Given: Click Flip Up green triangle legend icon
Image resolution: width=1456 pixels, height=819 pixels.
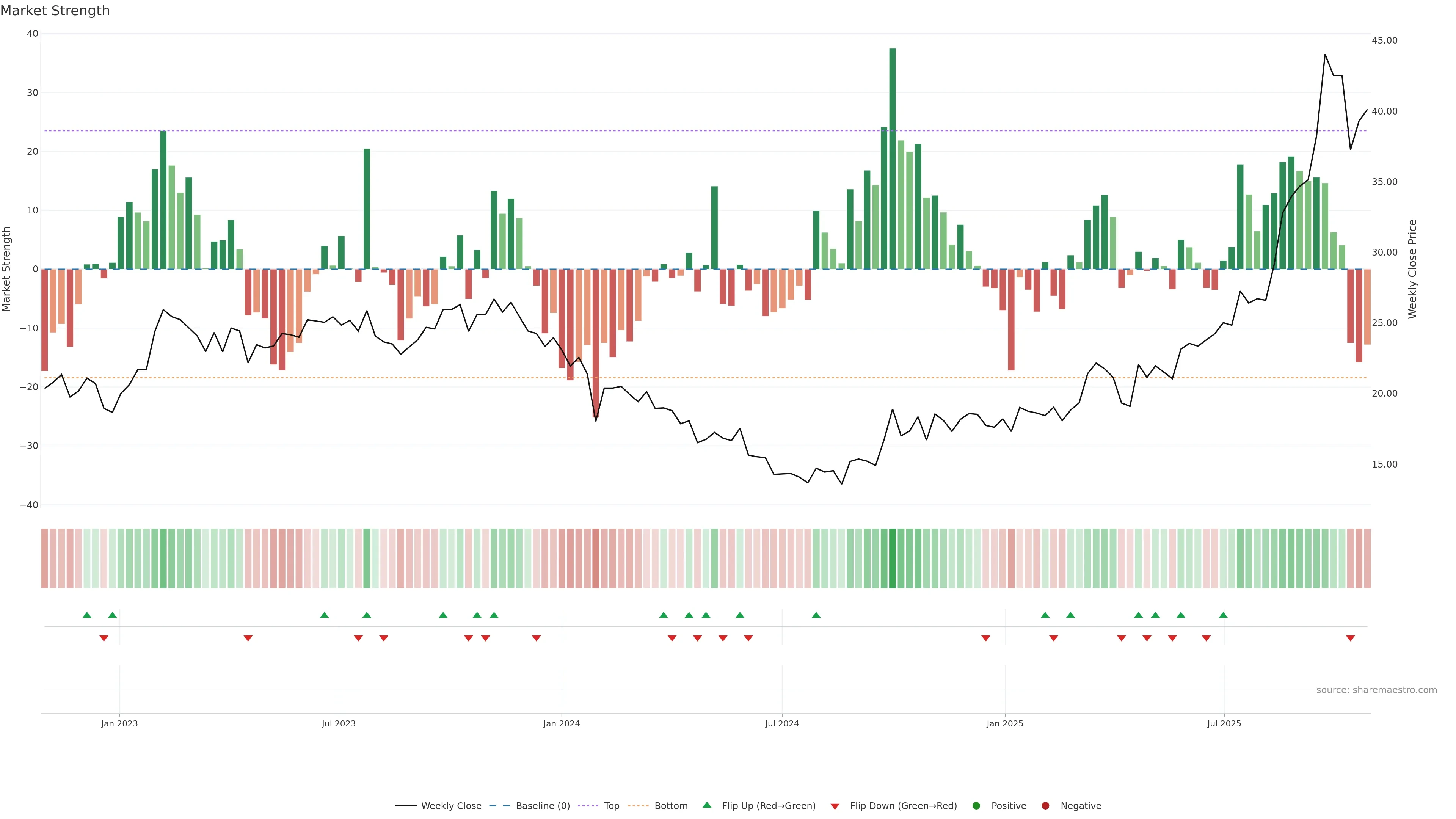Looking at the screenshot, I should point(706,805).
